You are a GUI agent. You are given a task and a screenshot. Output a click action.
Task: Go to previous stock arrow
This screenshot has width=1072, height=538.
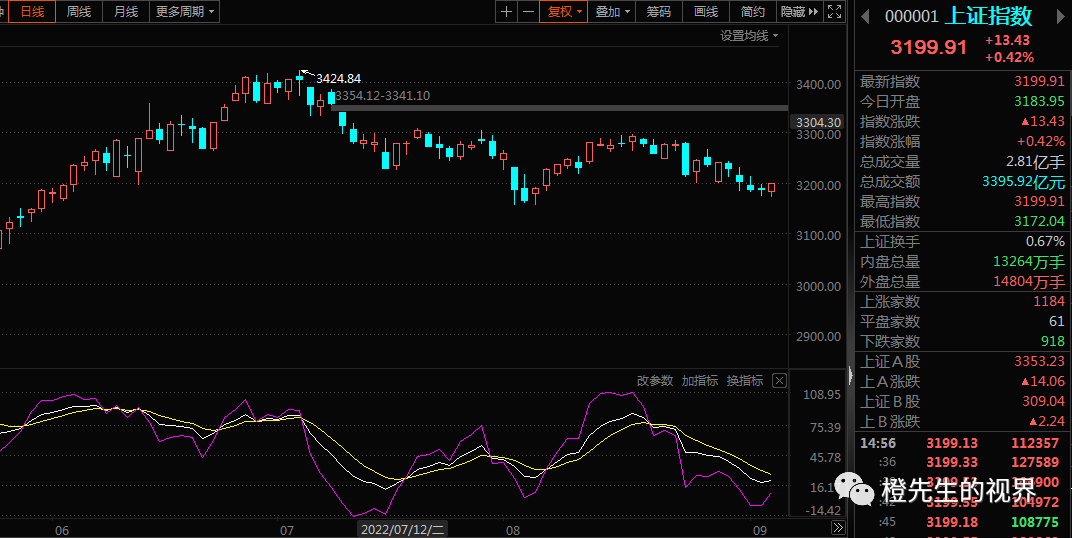coord(865,16)
